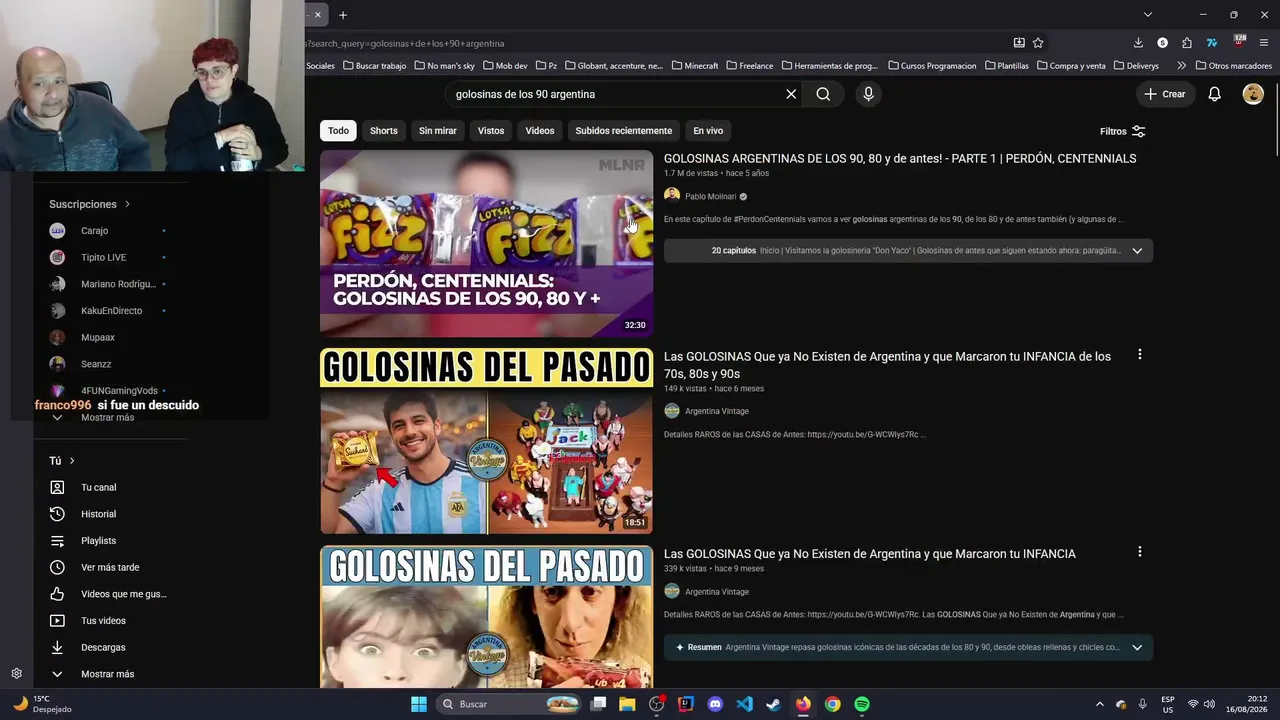Open Ver más tarde list

pyautogui.click(x=110, y=567)
